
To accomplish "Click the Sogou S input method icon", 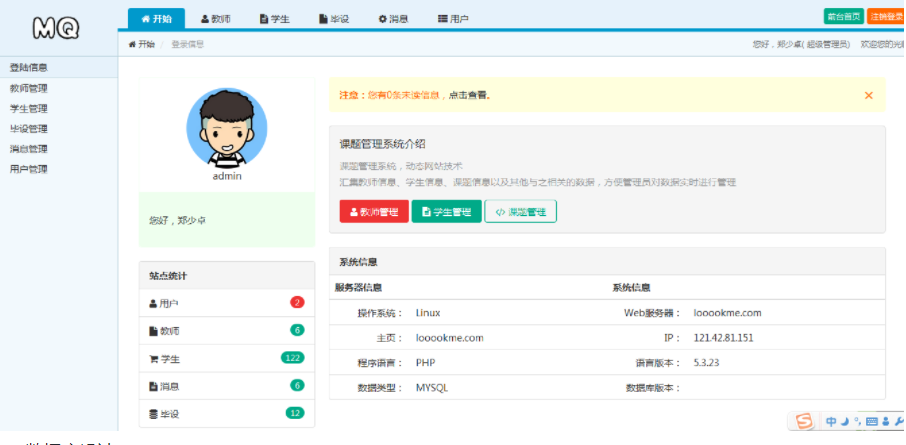I will coord(804,421).
